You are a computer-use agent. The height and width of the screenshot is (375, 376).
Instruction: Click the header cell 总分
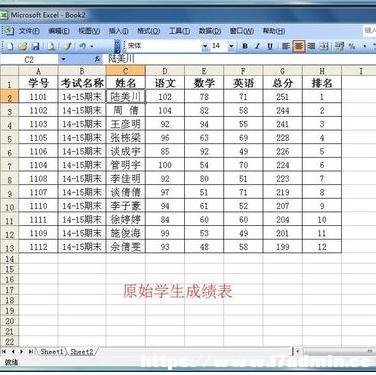coord(283,83)
